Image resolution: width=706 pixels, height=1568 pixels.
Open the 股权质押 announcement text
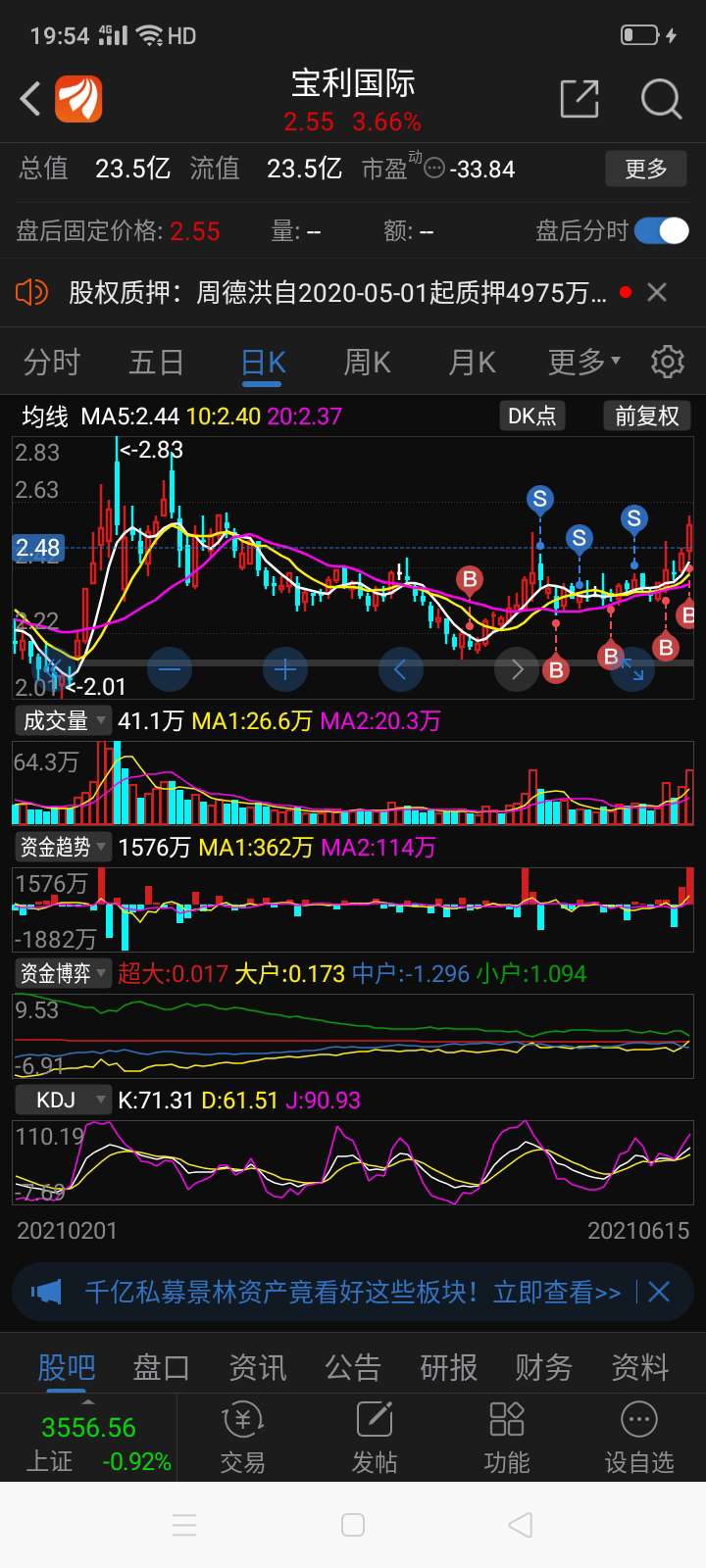337,292
